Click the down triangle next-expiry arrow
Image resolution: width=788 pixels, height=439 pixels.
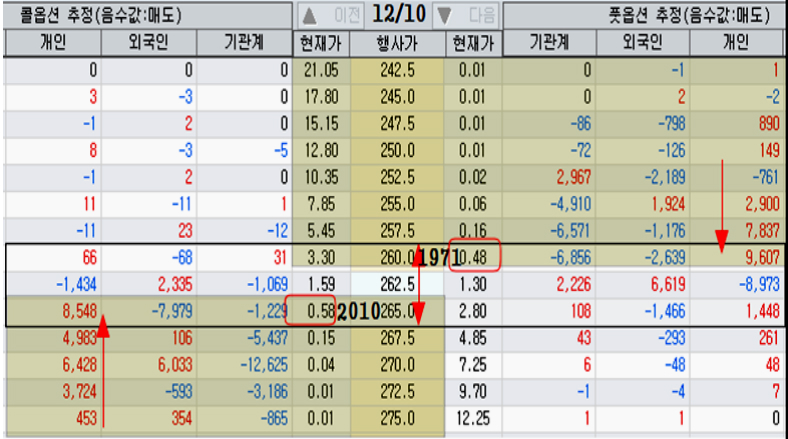(x=445, y=15)
